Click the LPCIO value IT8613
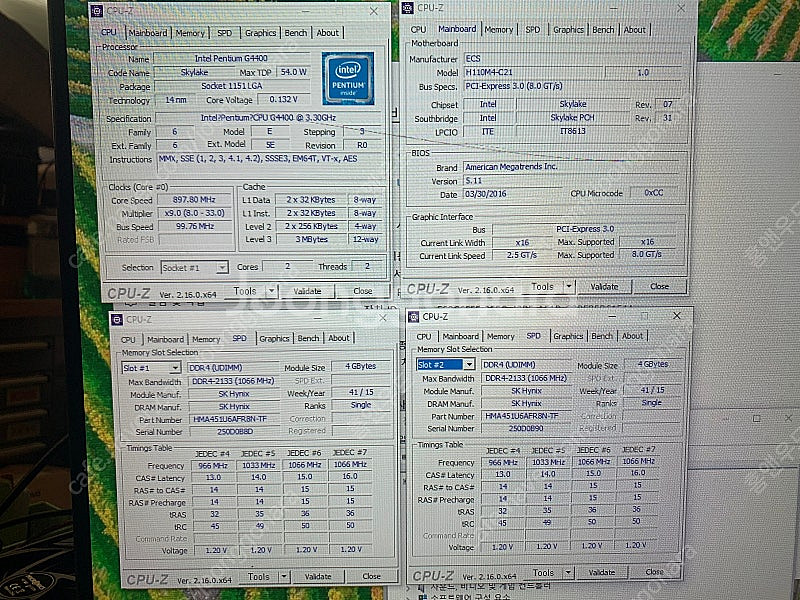Image resolution: width=800 pixels, height=600 pixels. 572,131
